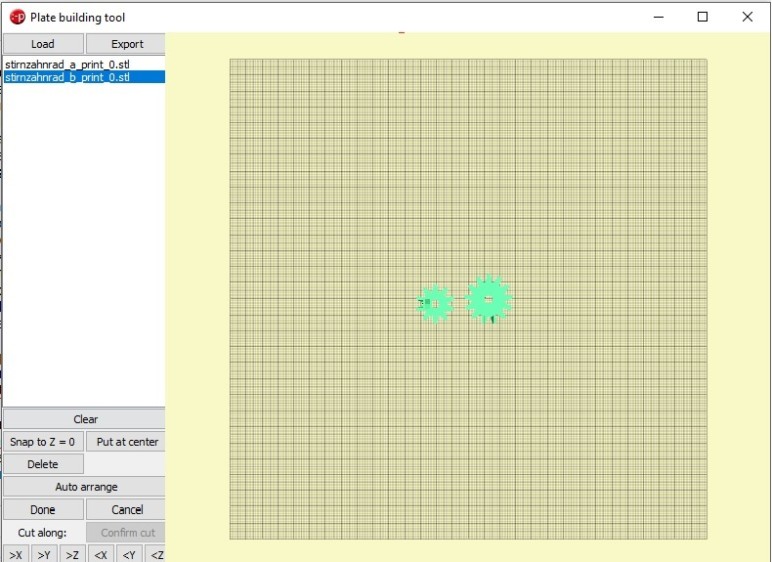Screen dimensions: 772x562
Task: Select stirnzahnrad_a_print_0.stl in the file list
Action: click(x=67, y=64)
